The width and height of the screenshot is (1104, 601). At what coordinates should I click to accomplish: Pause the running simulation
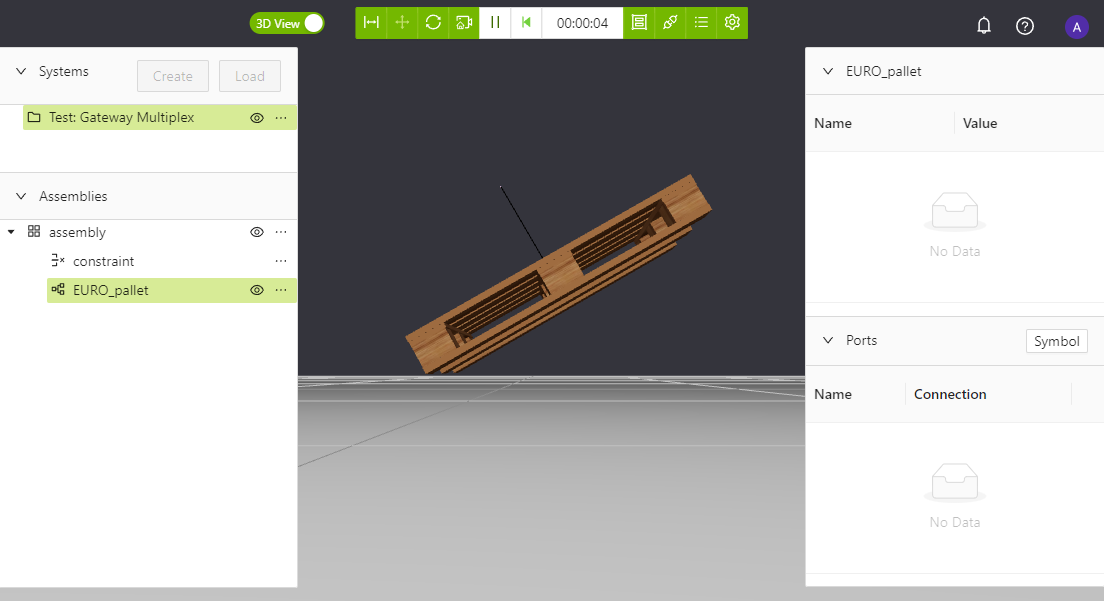pos(495,23)
